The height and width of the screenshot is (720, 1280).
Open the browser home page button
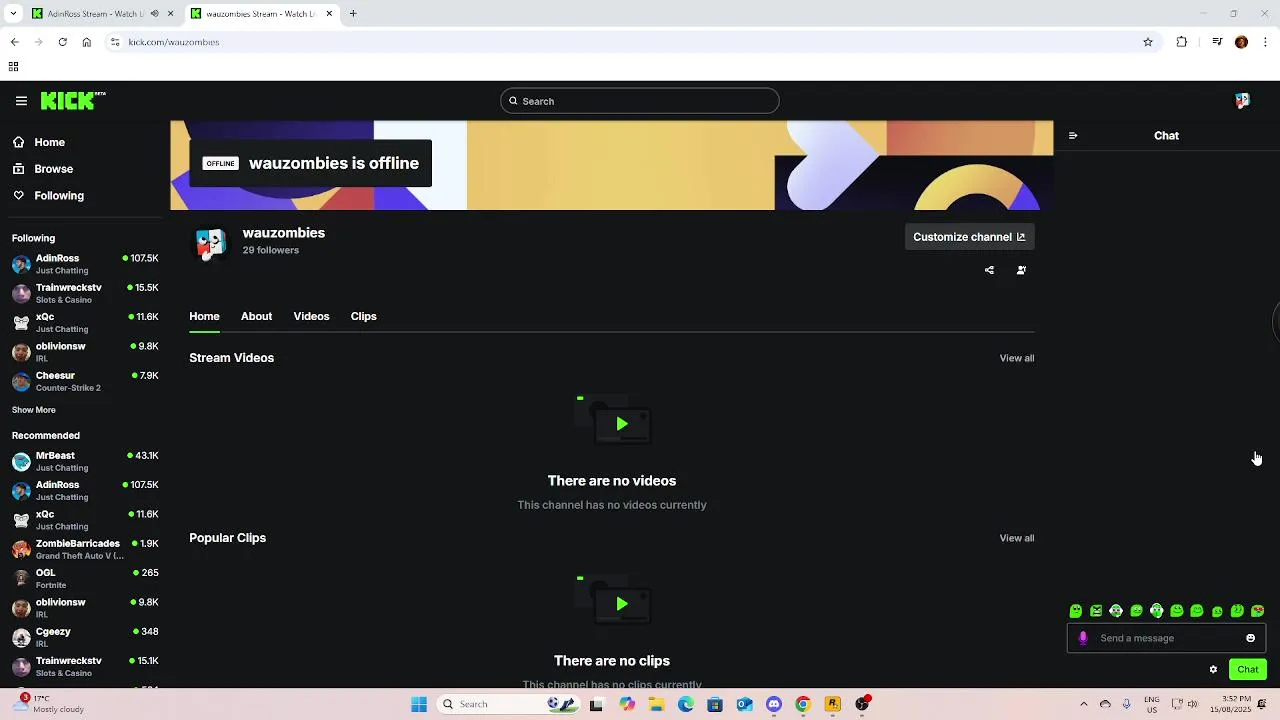click(87, 42)
